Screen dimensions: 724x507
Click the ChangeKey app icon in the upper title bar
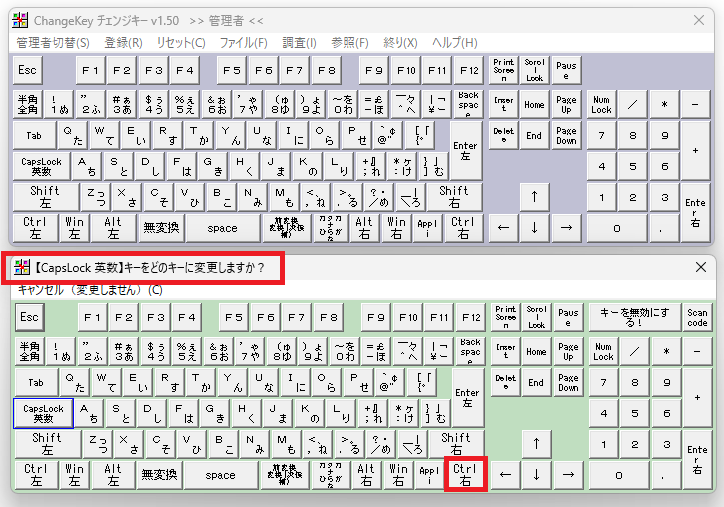tap(20, 20)
